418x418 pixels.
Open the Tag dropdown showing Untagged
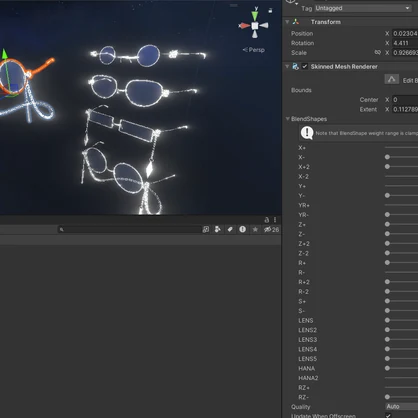(x=363, y=8)
